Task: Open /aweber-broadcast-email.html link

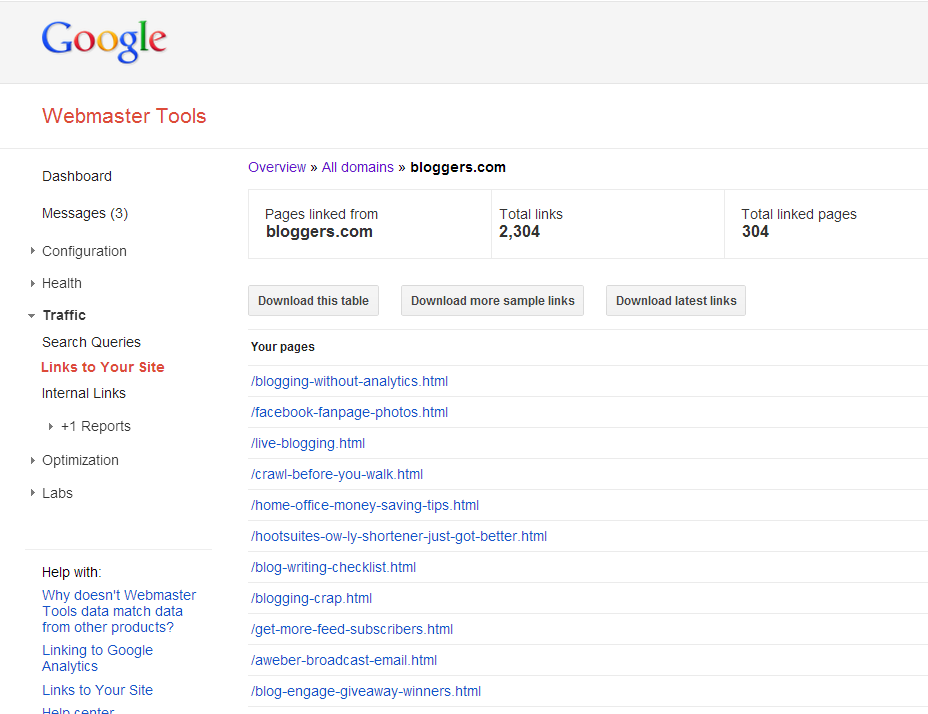Action: pos(344,660)
